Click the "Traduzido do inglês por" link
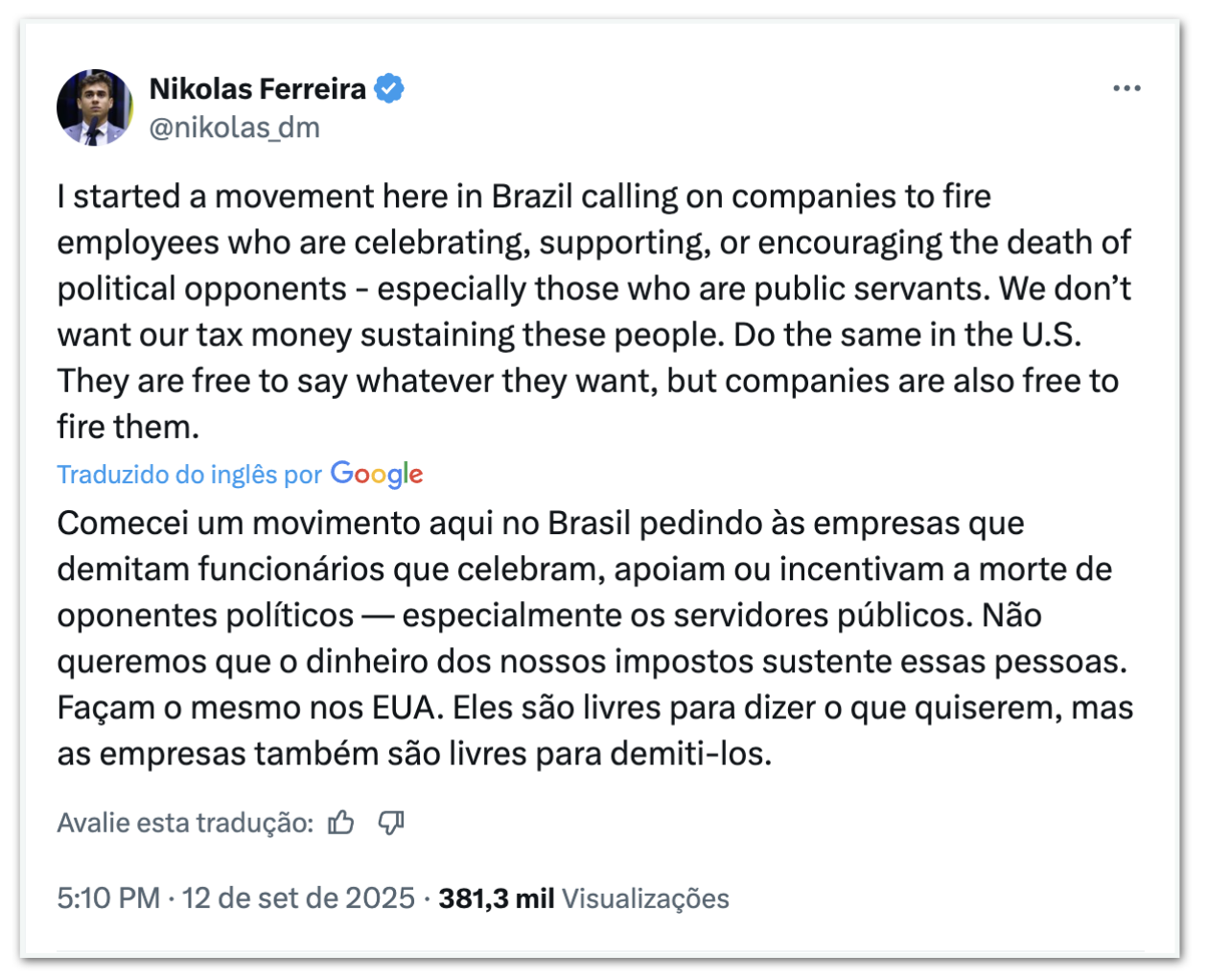The height and width of the screenshot is (980, 1208). click(x=190, y=475)
